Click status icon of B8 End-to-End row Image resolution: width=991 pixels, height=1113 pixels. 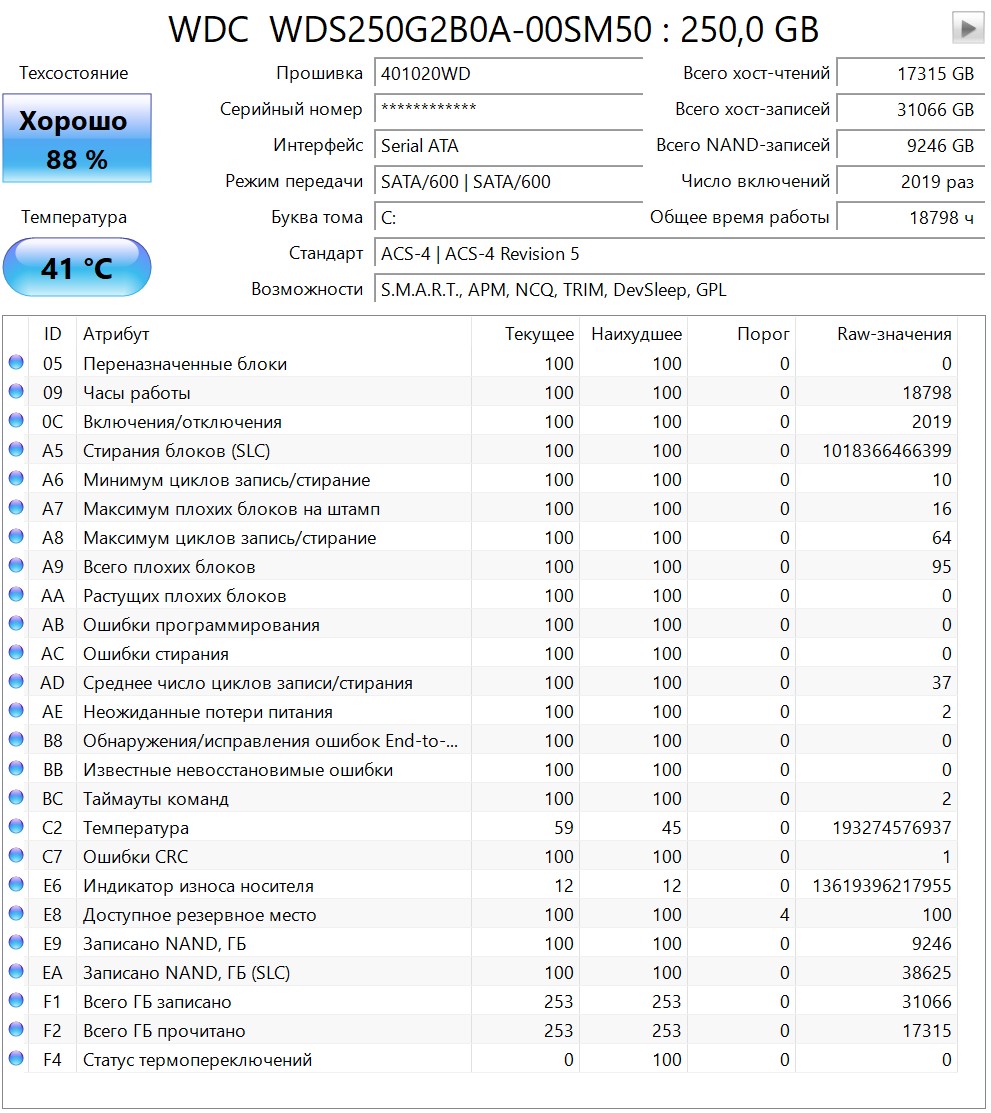coord(16,740)
